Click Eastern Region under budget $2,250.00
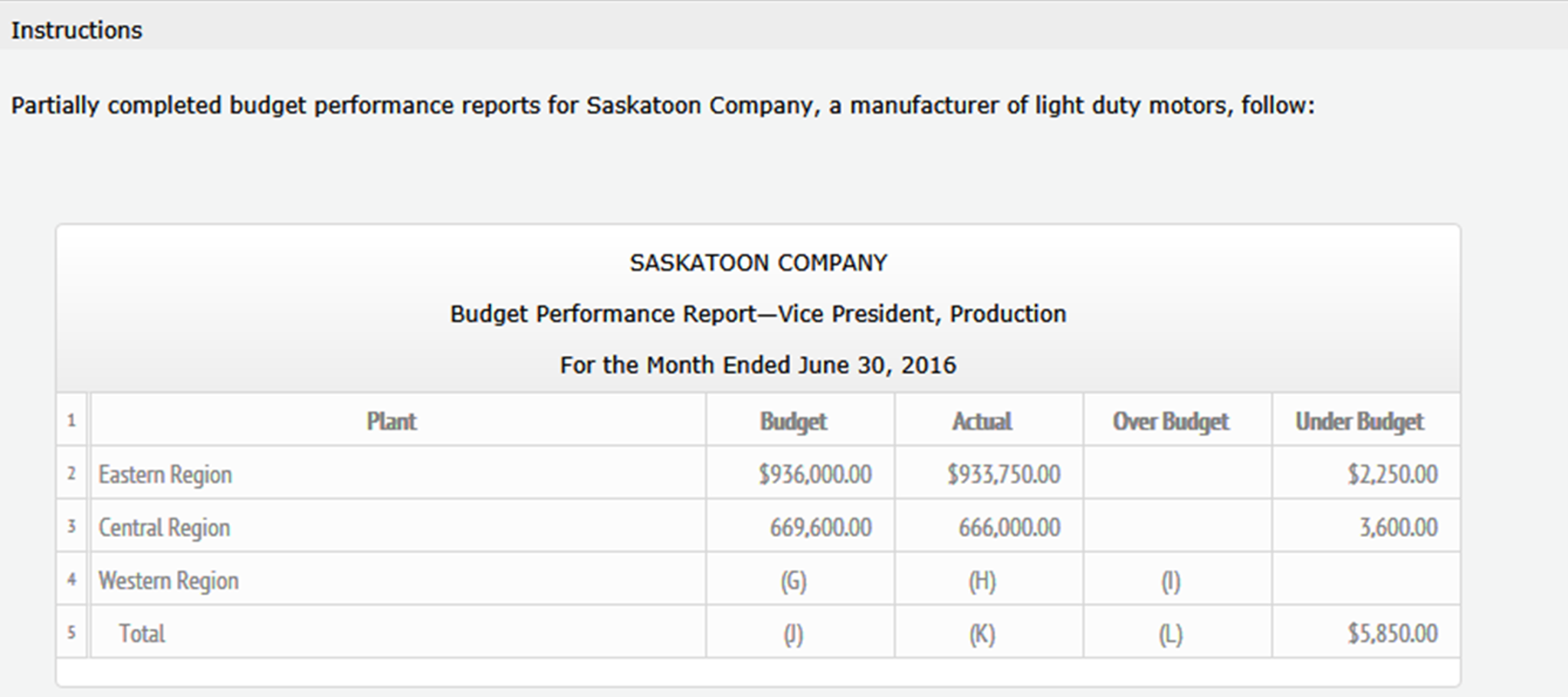Screen dimensions: 1568x697 [x=1393, y=475]
